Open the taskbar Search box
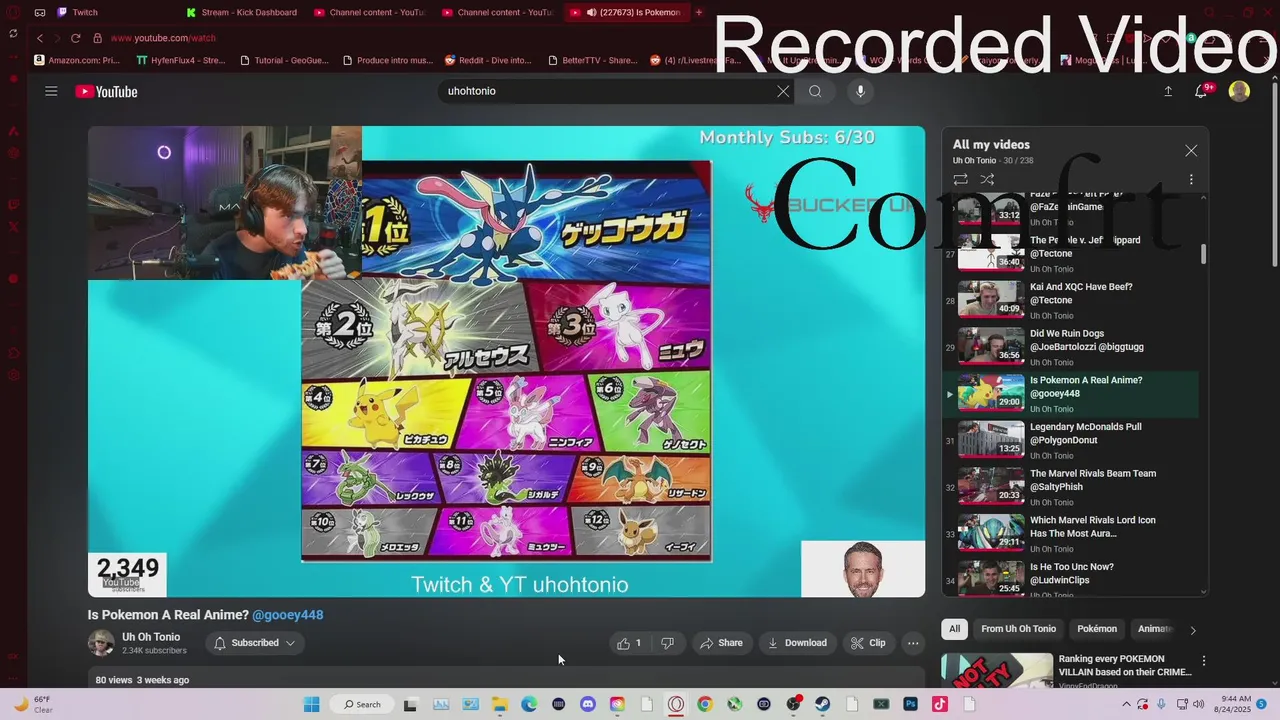This screenshot has width=1280, height=720. click(x=362, y=704)
